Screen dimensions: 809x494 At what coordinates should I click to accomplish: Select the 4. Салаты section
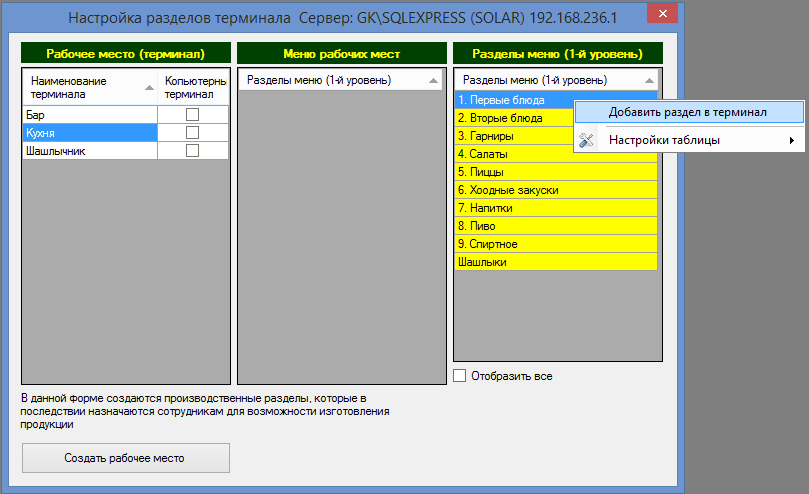tap(556, 154)
